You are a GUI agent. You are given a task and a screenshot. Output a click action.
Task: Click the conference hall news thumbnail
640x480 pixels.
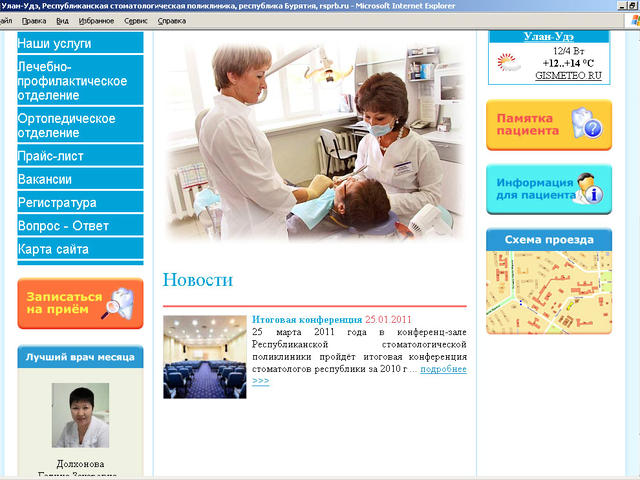pos(204,357)
